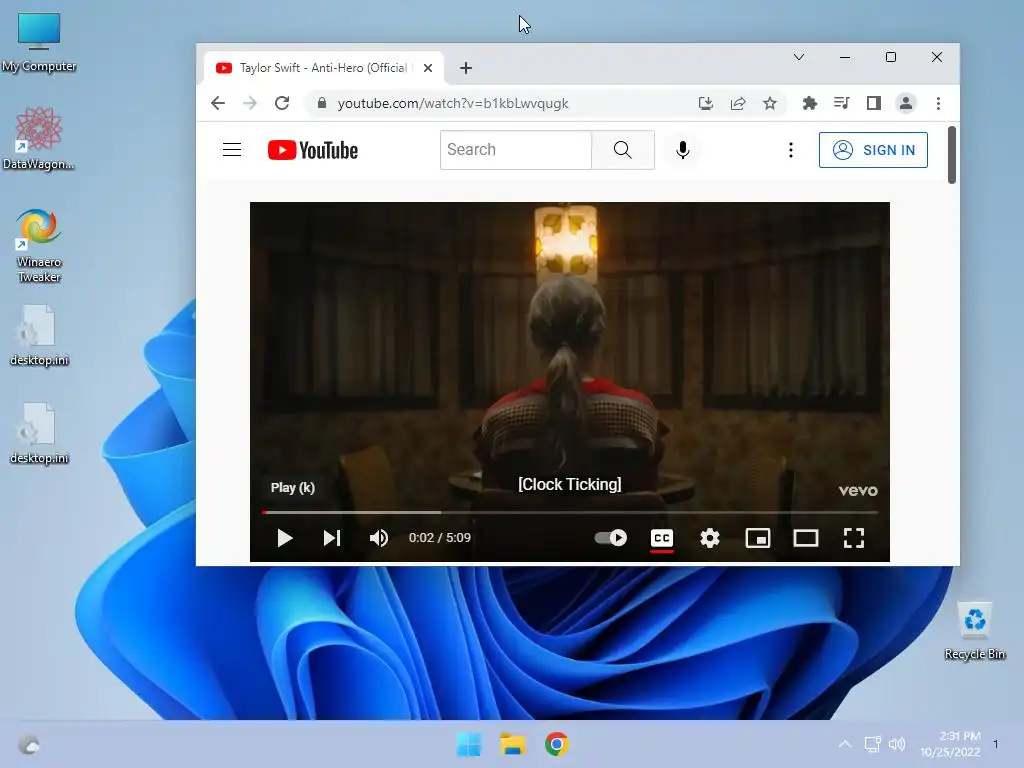The height and width of the screenshot is (768, 1024).
Task: Toggle the autoplay switch in the player
Action: (611, 537)
